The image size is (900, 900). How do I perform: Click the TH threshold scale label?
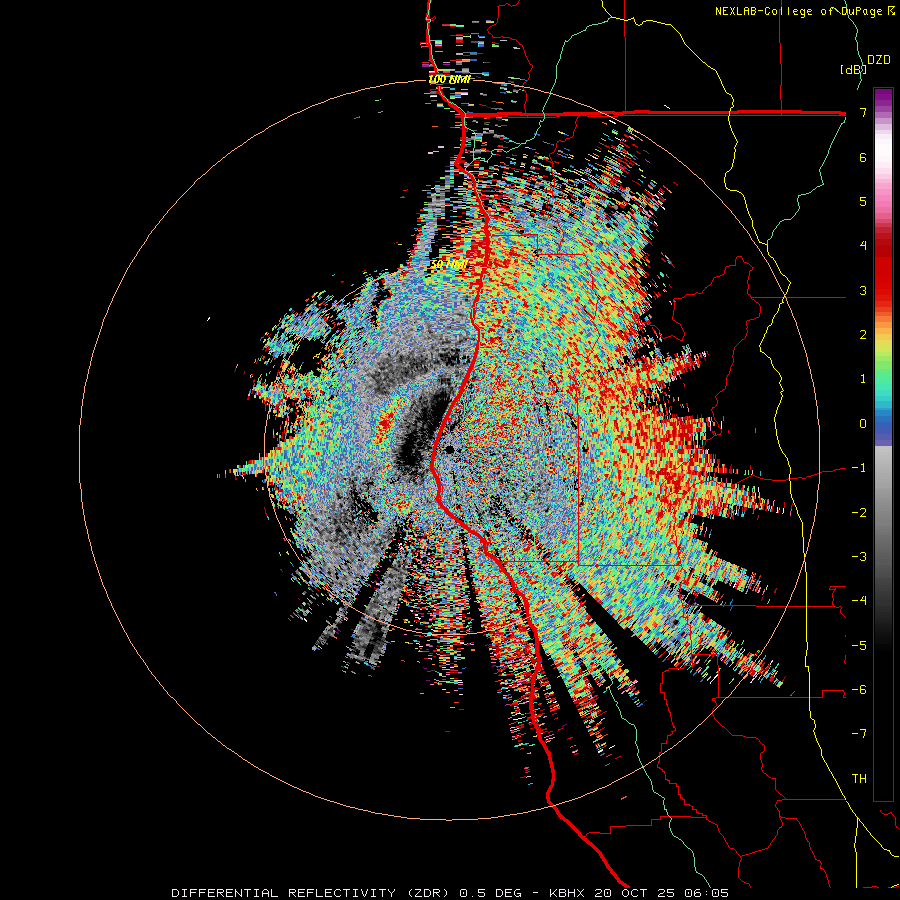point(859,779)
